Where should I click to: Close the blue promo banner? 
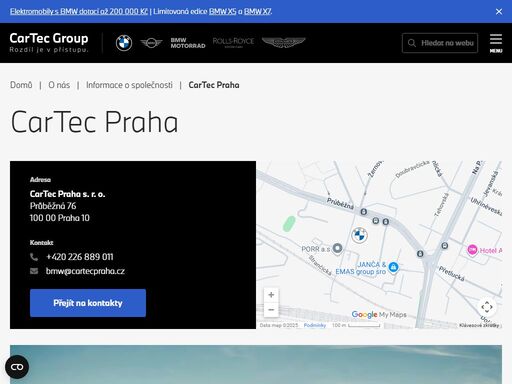pyautogui.click(x=499, y=12)
